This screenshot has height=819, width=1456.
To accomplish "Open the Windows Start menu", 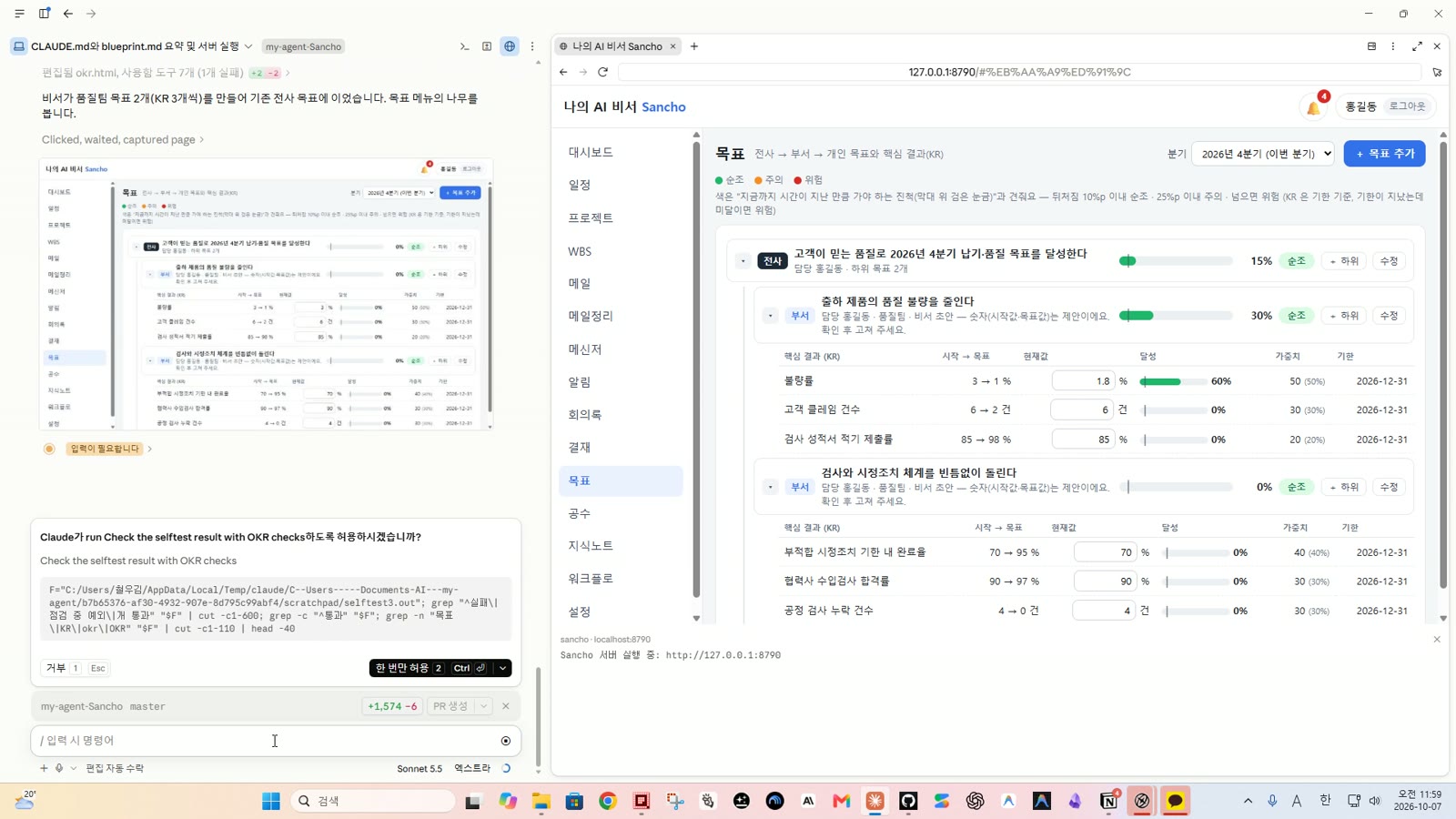I will click(271, 801).
